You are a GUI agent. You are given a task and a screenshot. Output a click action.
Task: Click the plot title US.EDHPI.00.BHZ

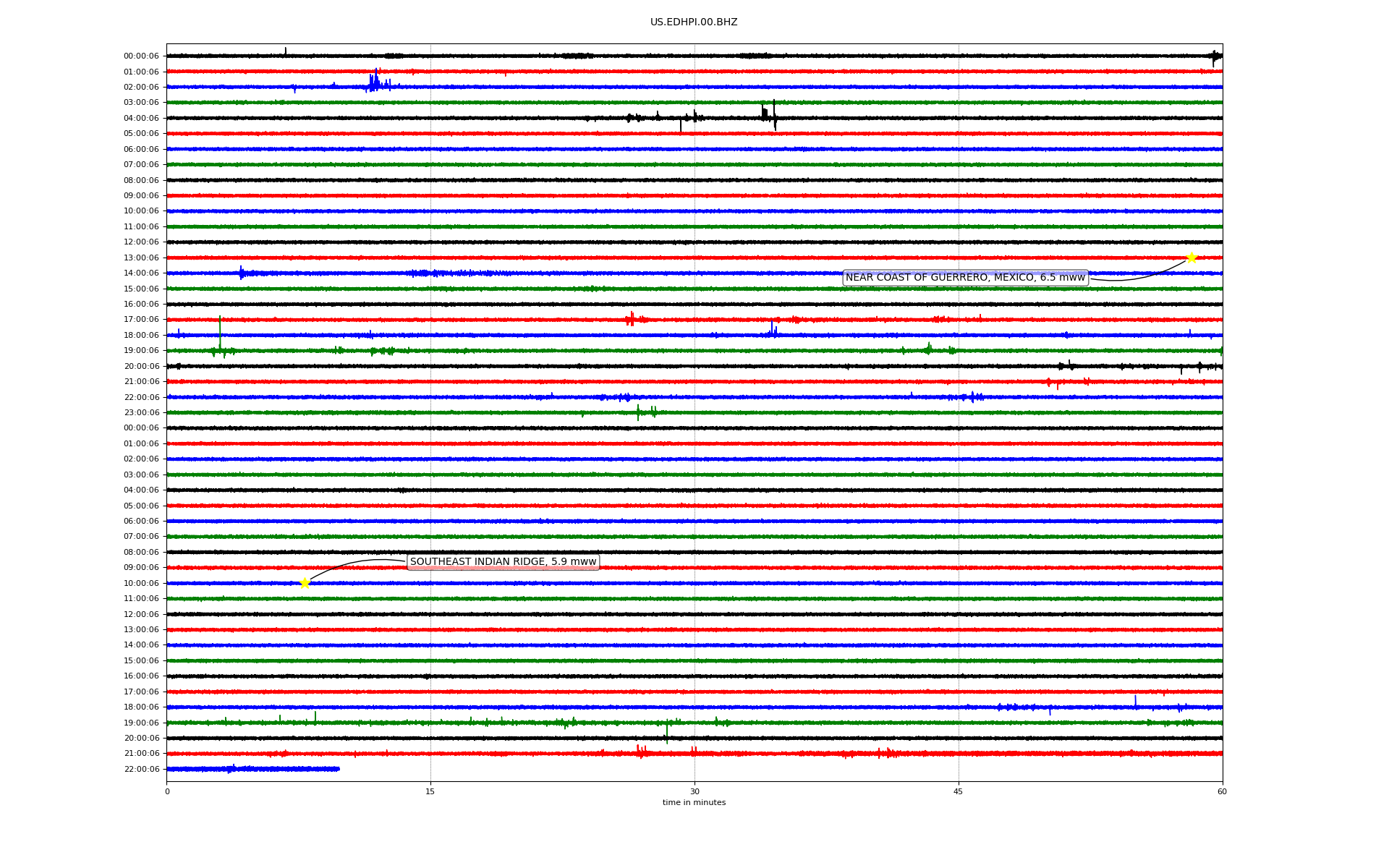(x=693, y=22)
